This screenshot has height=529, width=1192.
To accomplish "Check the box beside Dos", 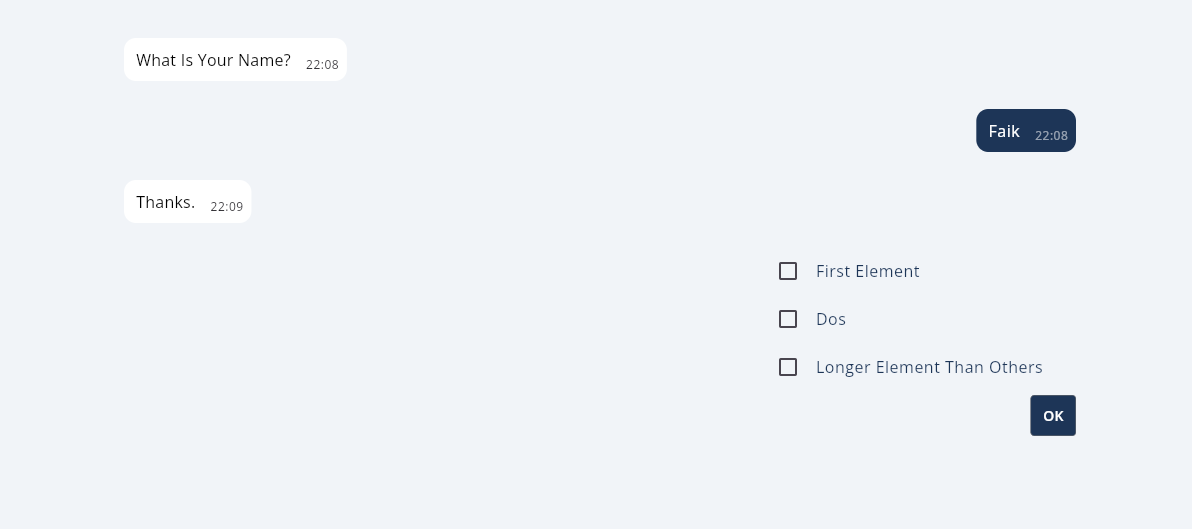I will (788, 319).
